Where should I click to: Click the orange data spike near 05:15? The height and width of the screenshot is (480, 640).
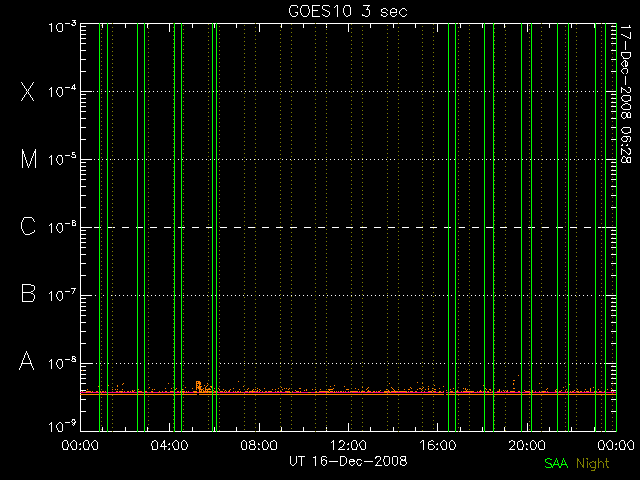pos(198,386)
